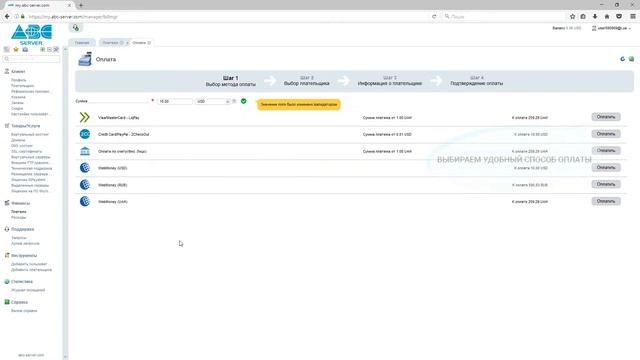This screenshot has height=360, width=640.
Task: Open the key icon button above tabs
Action: (76, 28)
